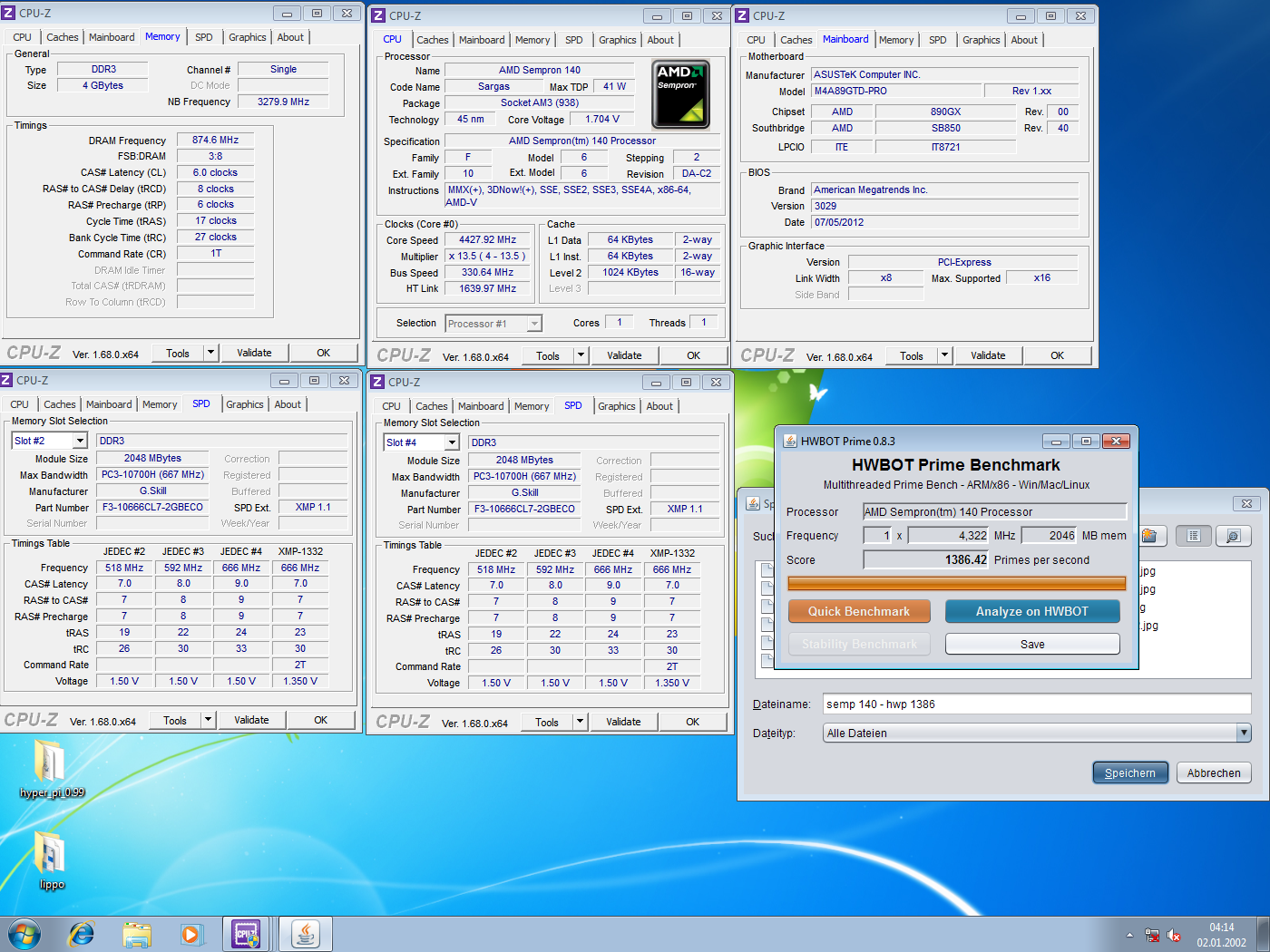Open Graphics tab in CPU-Z CPU window

pos(617,40)
